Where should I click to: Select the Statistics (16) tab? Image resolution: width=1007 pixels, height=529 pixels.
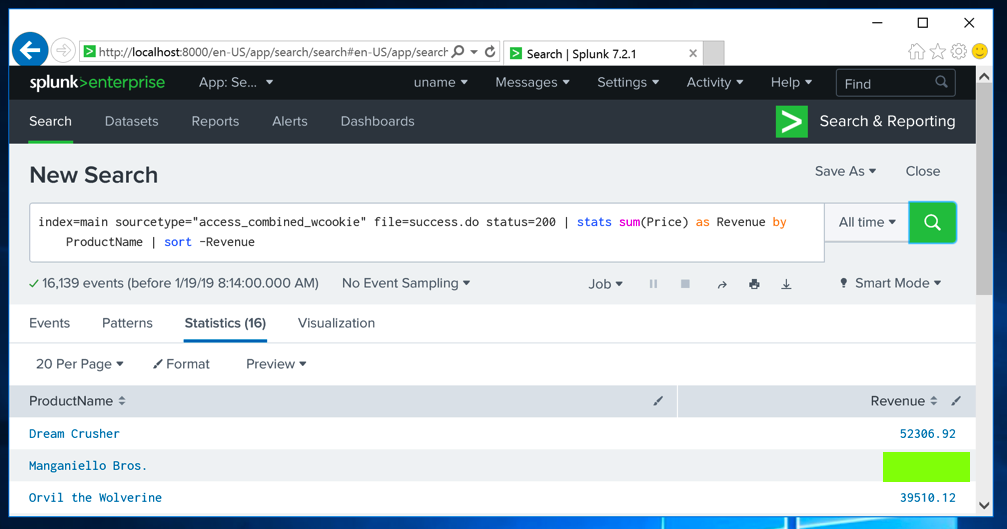(x=225, y=323)
